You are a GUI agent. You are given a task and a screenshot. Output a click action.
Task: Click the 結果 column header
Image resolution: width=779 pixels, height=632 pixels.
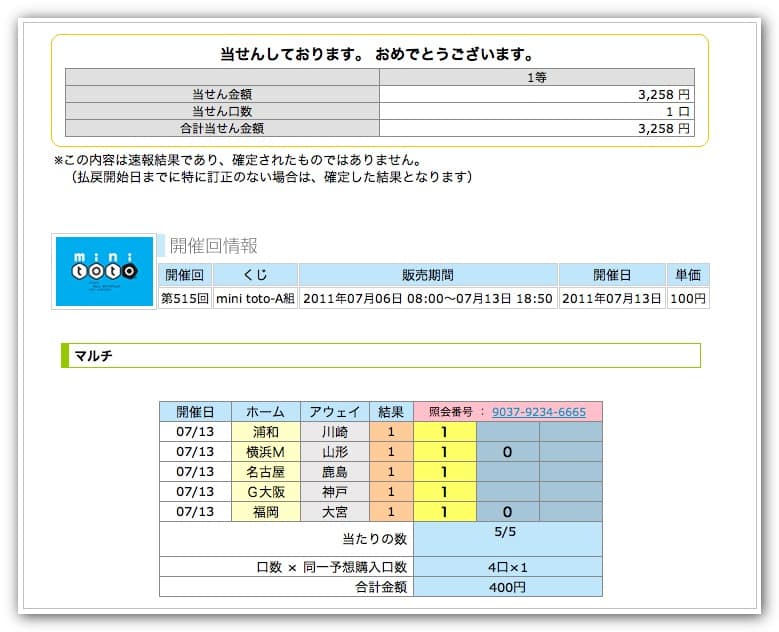pos(391,411)
